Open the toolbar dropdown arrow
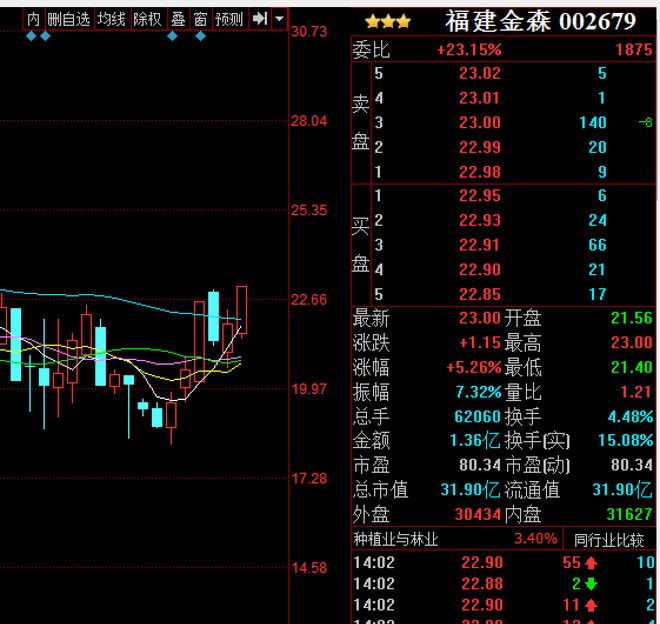660x624 pixels. tap(279, 19)
